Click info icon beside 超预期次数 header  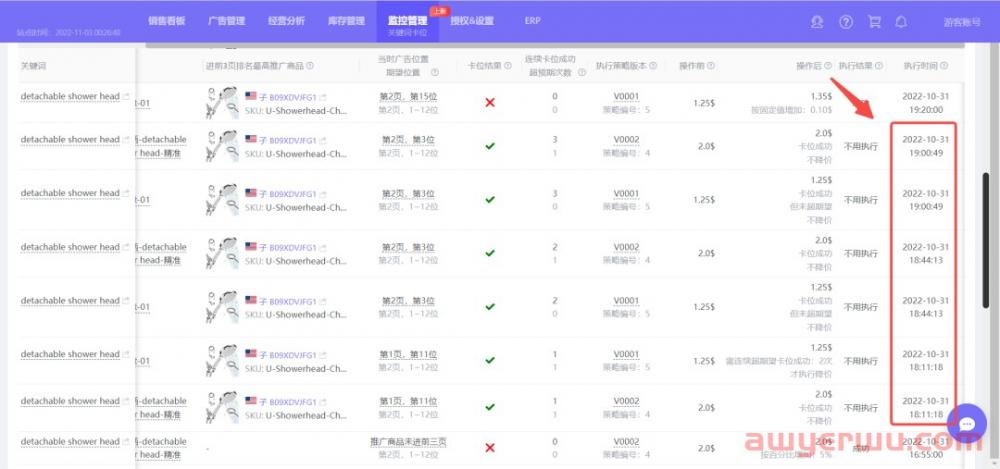582,73
